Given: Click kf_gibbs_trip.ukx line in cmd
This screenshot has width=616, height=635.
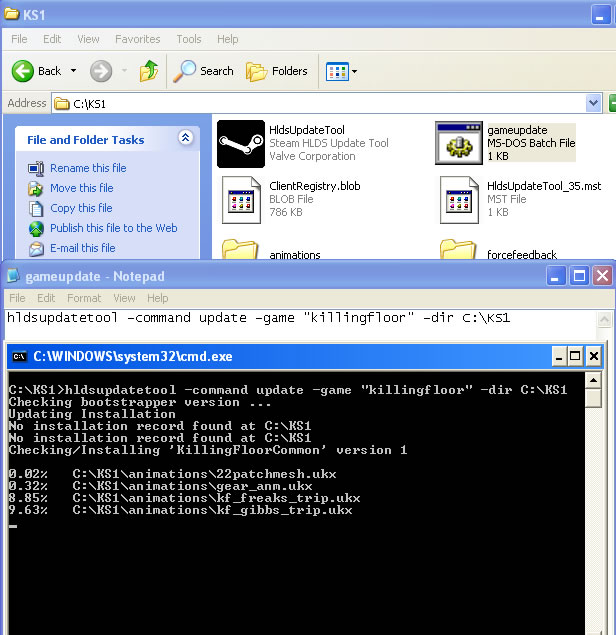Looking at the screenshot, I should pos(180,510).
